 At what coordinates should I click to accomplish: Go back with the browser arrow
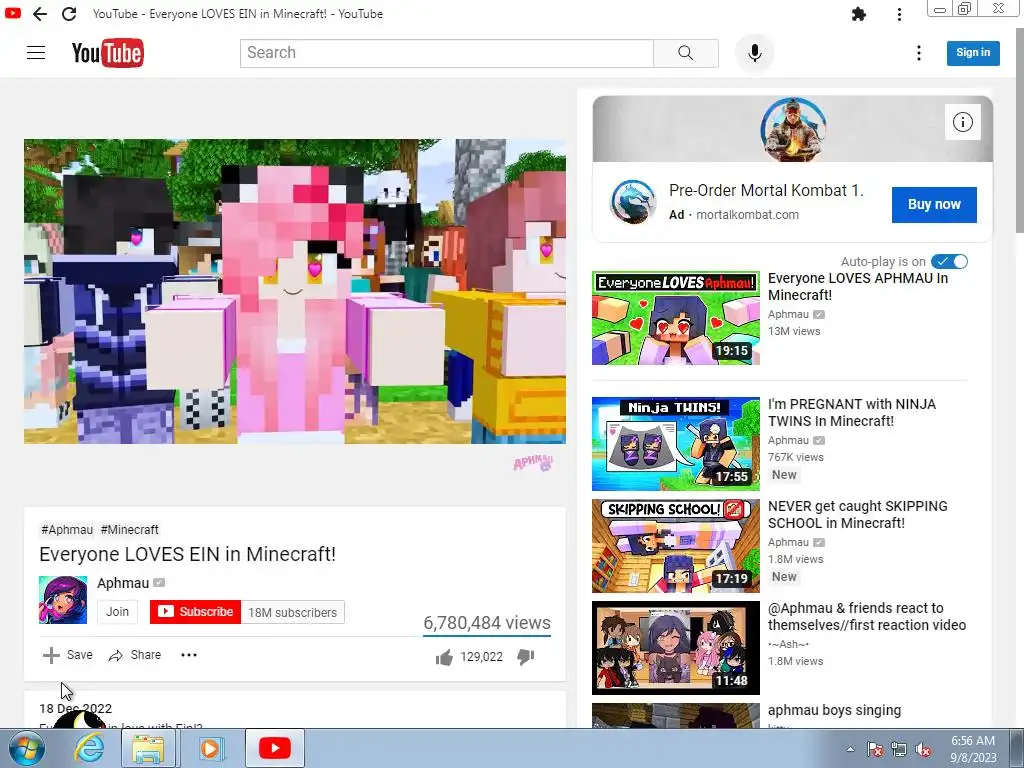point(40,14)
